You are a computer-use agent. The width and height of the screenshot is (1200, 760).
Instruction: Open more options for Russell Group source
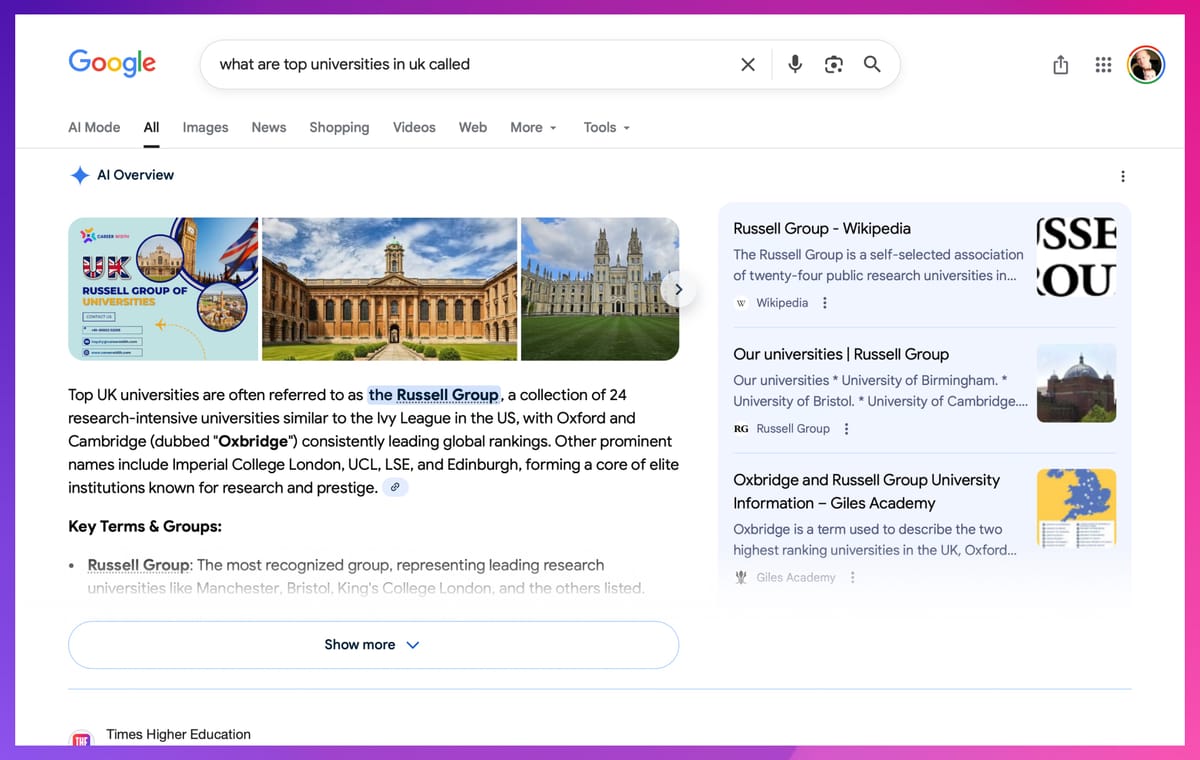(x=847, y=429)
